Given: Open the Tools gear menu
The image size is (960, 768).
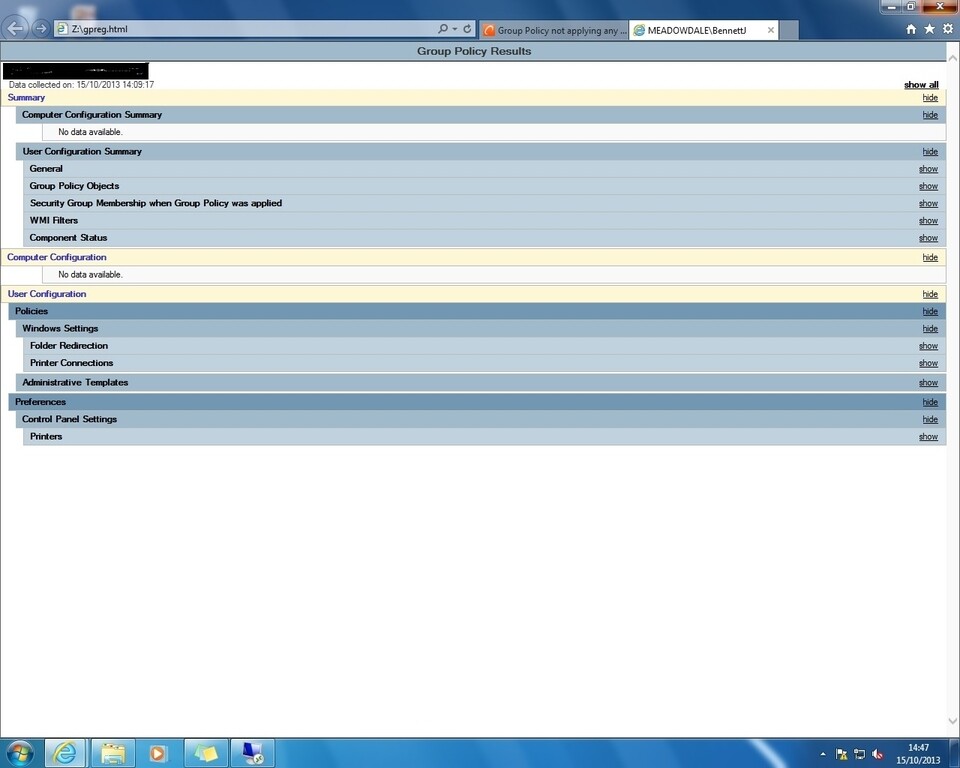Looking at the screenshot, I should [947, 28].
